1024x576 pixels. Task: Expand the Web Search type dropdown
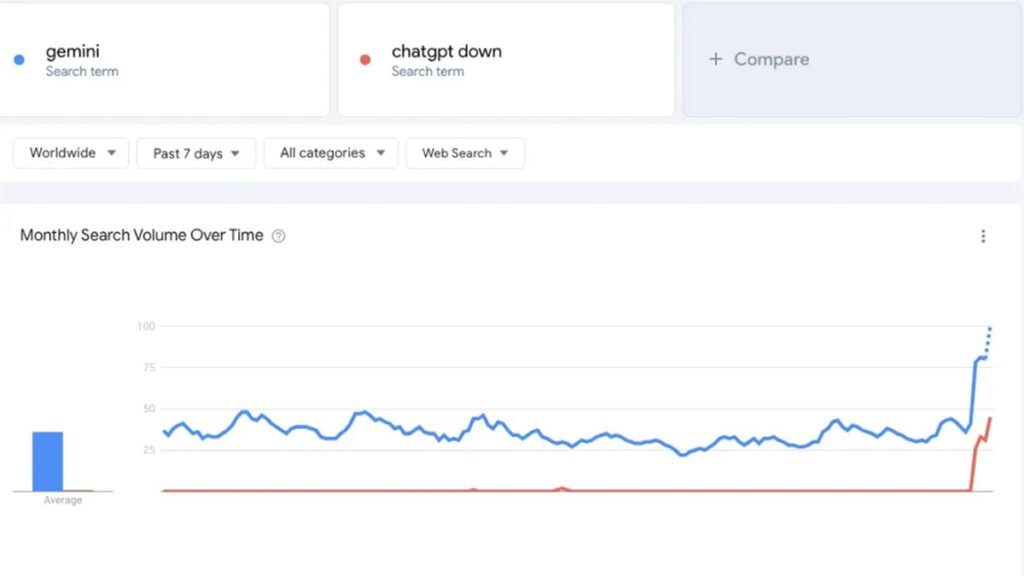click(x=465, y=153)
